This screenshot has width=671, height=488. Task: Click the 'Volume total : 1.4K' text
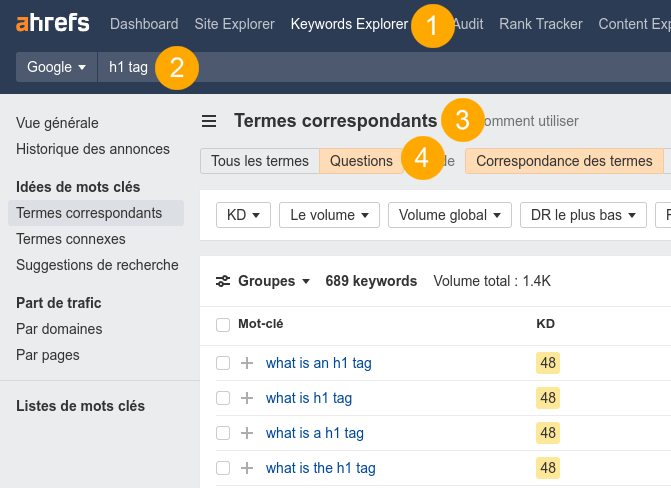[492, 281]
